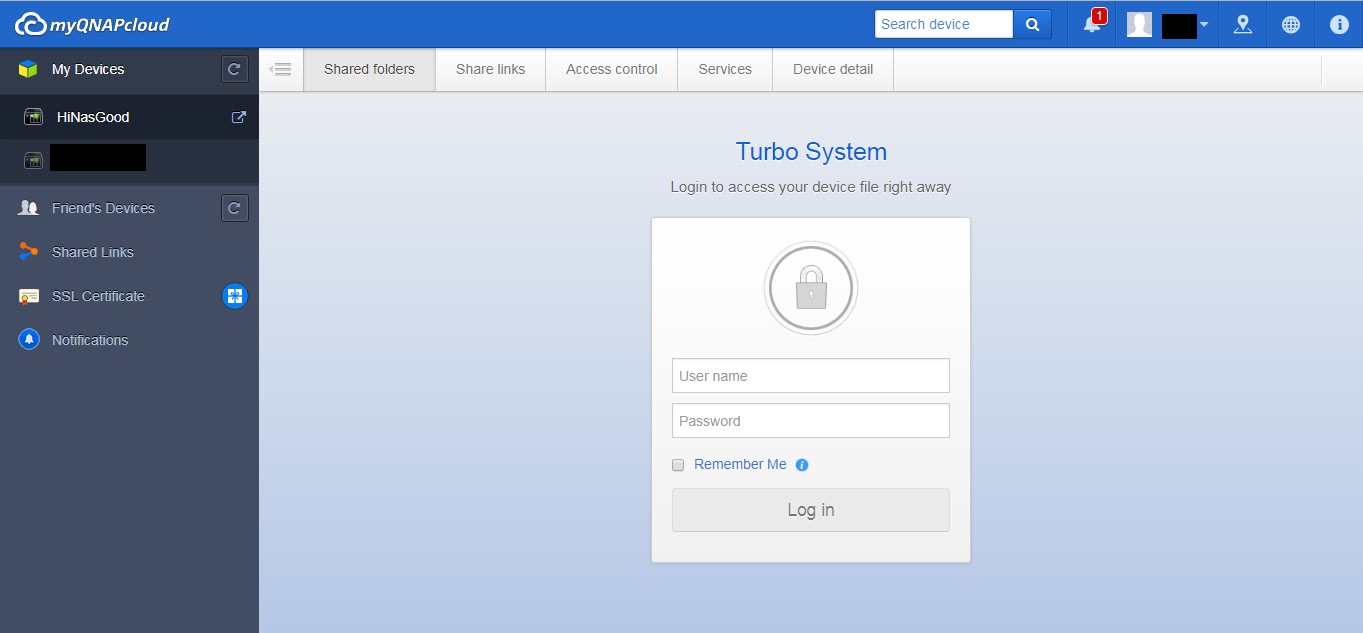Click the sidebar Notifications bell icon
This screenshot has height=633, width=1363.
pyautogui.click(x=28, y=340)
